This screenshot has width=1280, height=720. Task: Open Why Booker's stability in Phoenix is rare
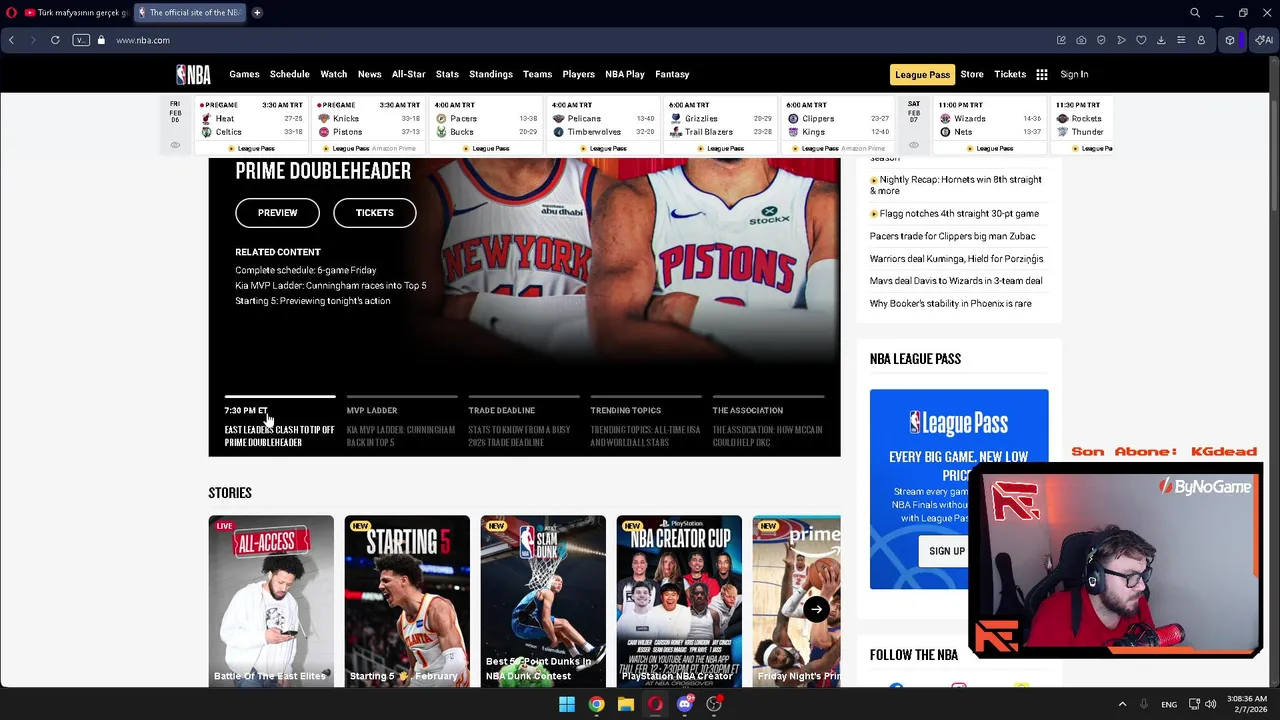point(950,304)
